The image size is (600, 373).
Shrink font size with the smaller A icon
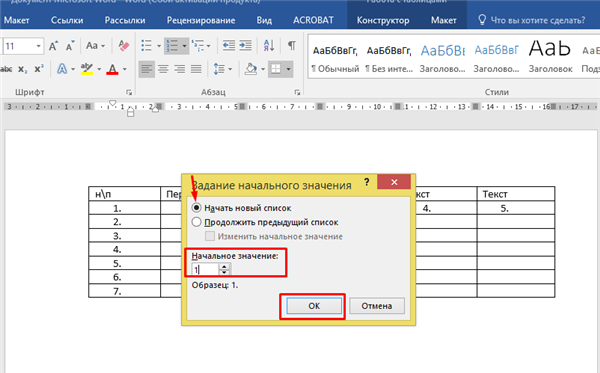70,46
